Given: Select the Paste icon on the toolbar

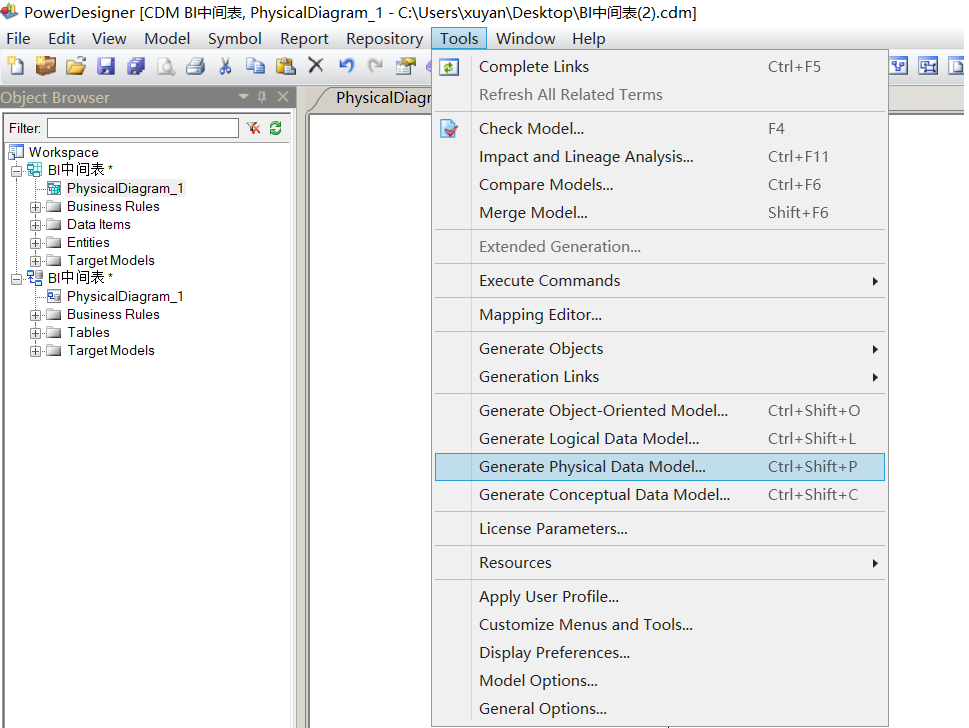Looking at the screenshot, I should point(286,66).
